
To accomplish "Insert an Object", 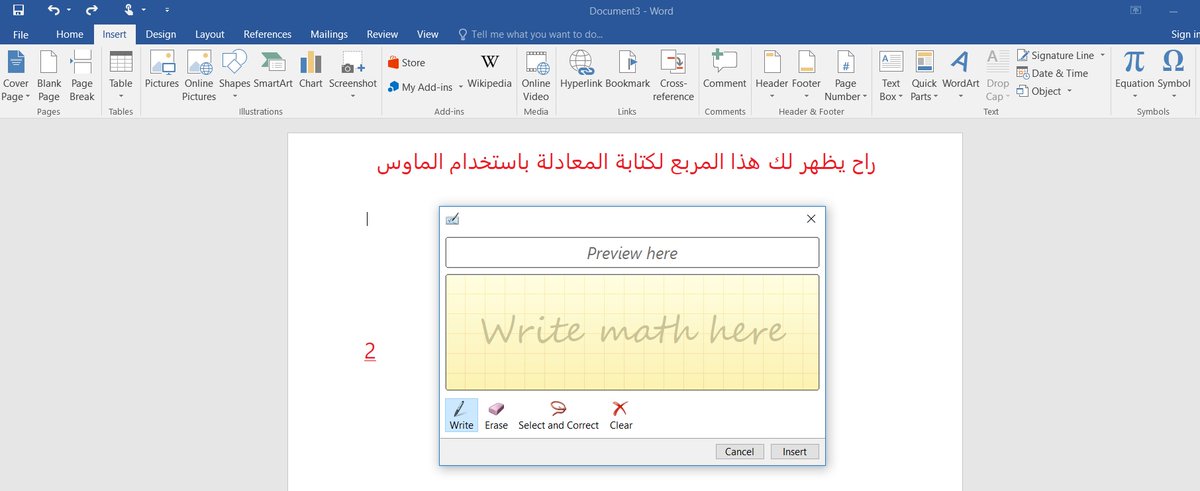I will tap(1044, 91).
